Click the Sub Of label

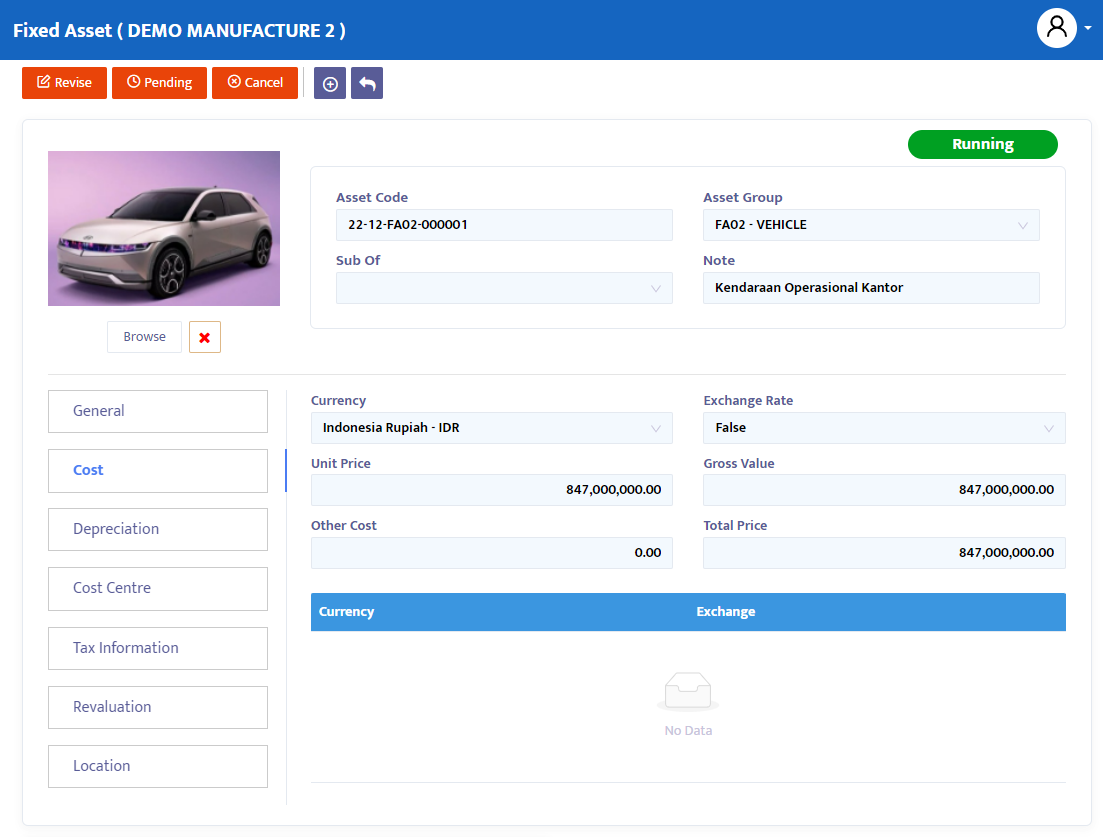(358, 260)
